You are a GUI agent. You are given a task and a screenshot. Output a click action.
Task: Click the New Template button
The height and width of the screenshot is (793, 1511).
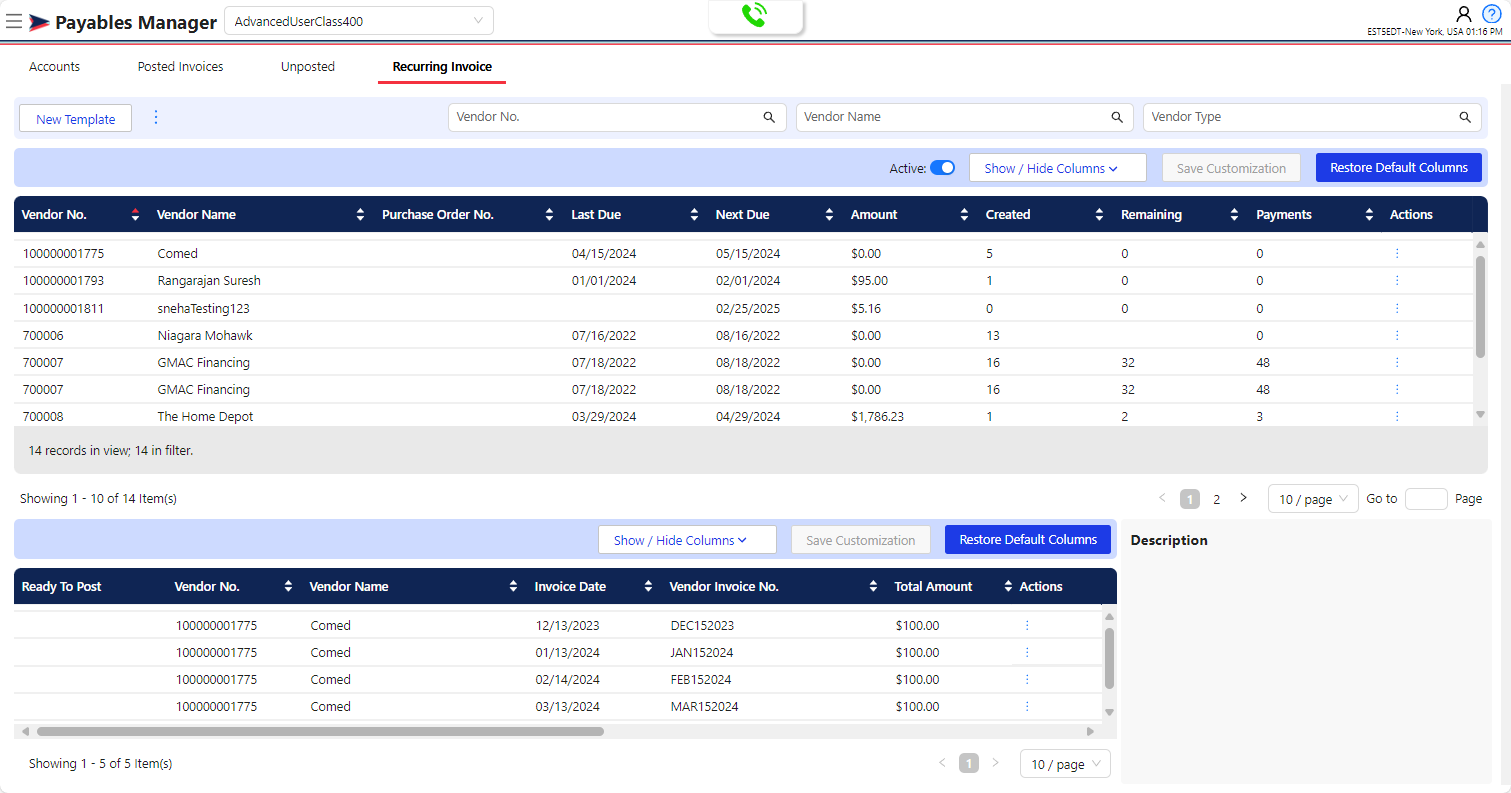click(76, 119)
